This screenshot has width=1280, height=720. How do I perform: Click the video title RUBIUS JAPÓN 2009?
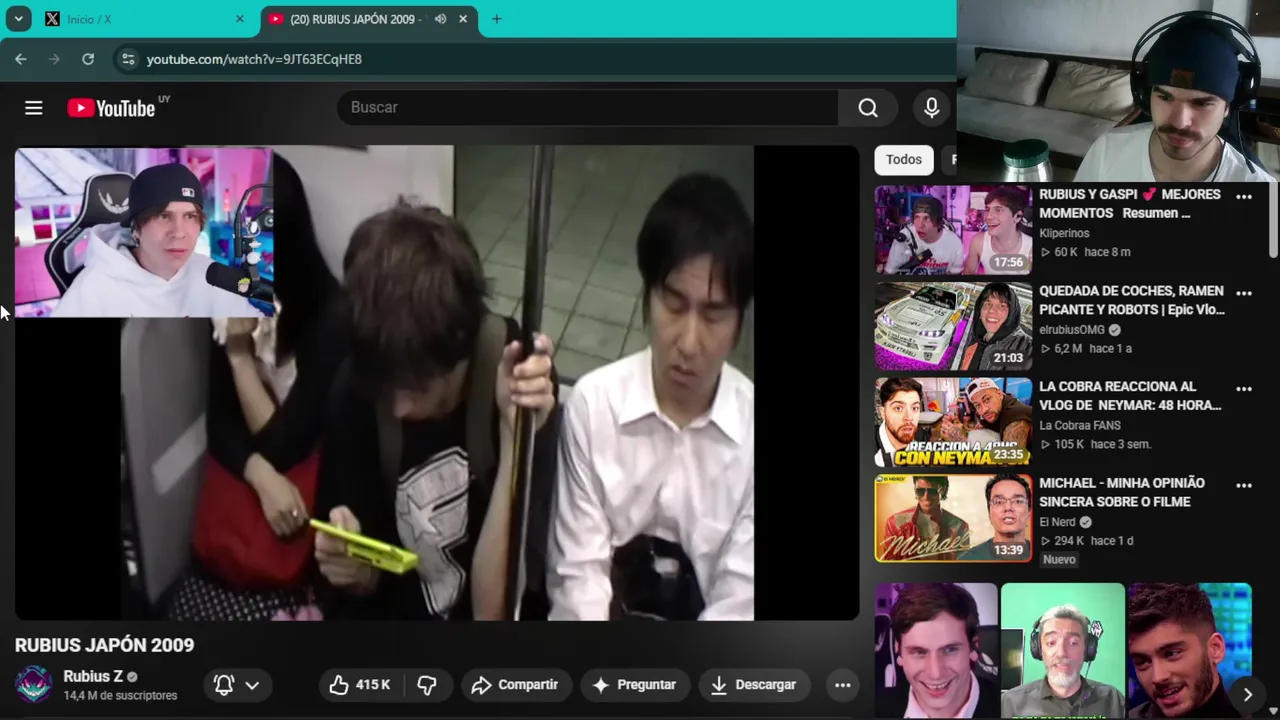click(x=104, y=645)
